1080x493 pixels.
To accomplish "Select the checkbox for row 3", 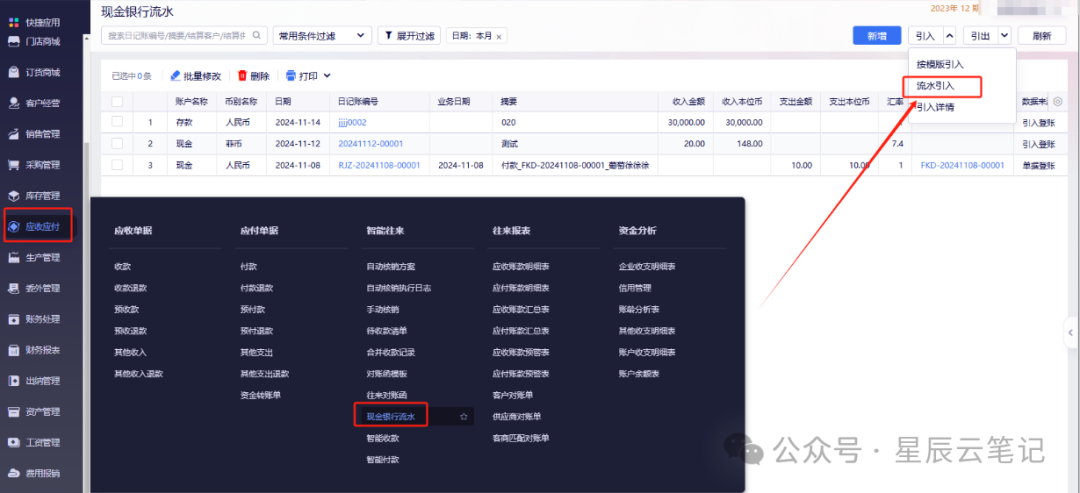I will tap(117, 164).
